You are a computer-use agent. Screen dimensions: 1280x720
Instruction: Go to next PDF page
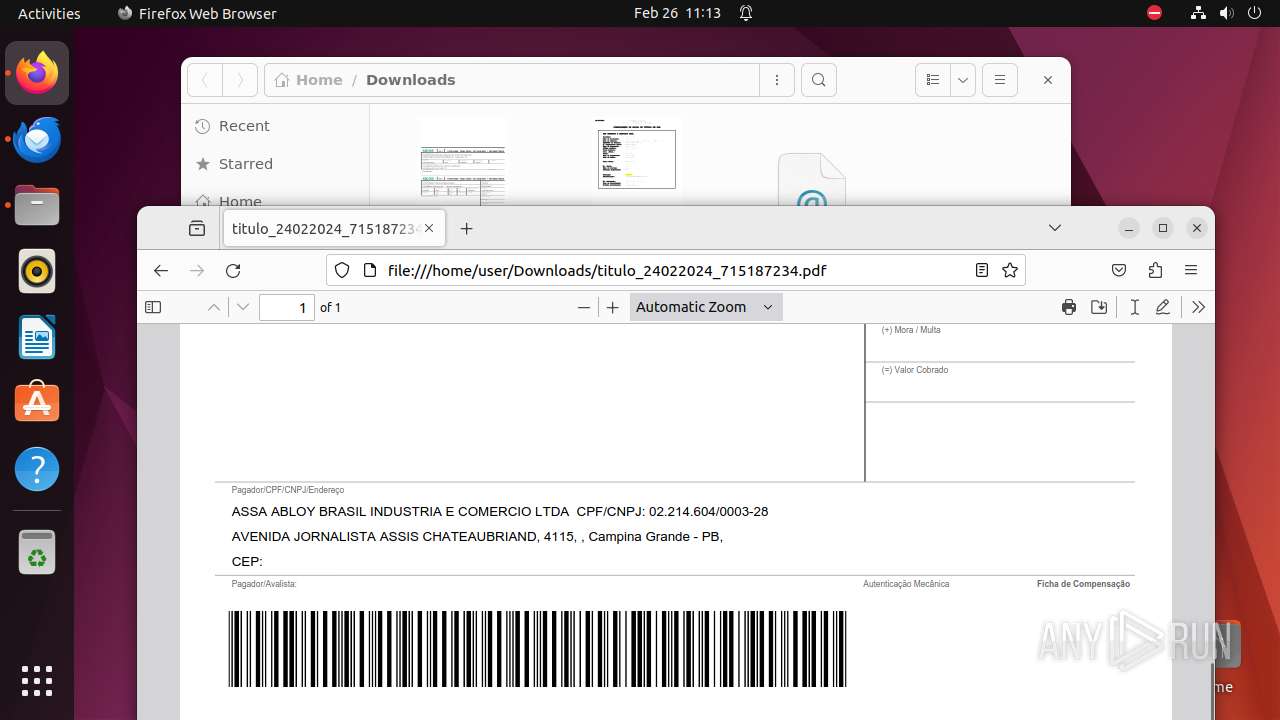click(243, 307)
